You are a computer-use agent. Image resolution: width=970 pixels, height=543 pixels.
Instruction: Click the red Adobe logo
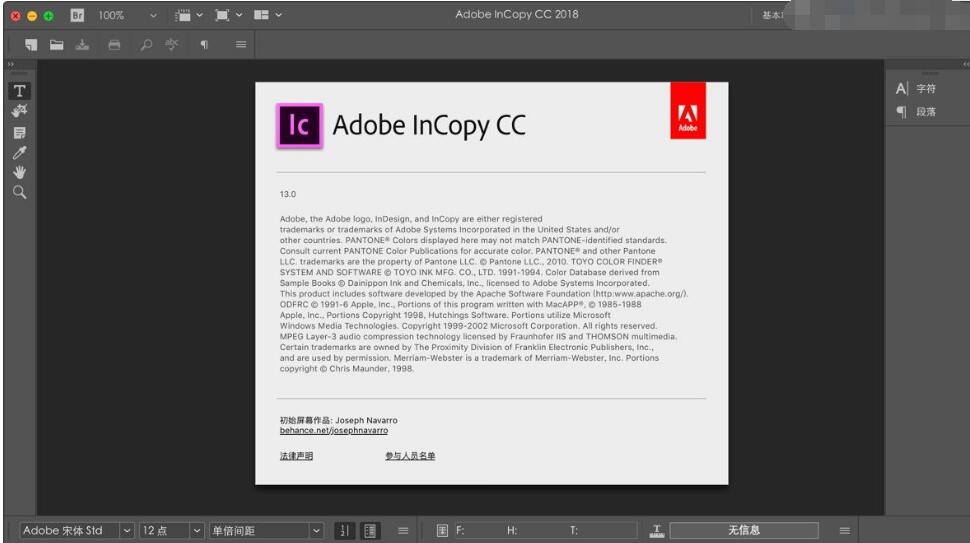point(688,111)
